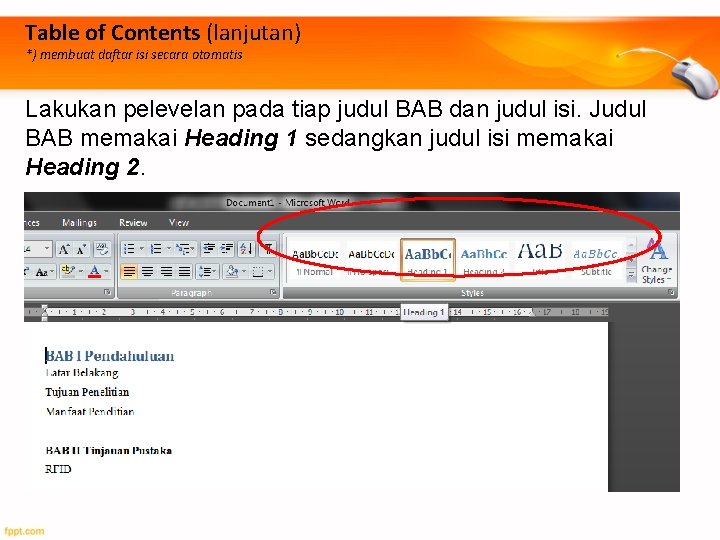This screenshot has height=540, width=720.
Task: Open the Numbering dropdown arrow
Action: point(169,249)
